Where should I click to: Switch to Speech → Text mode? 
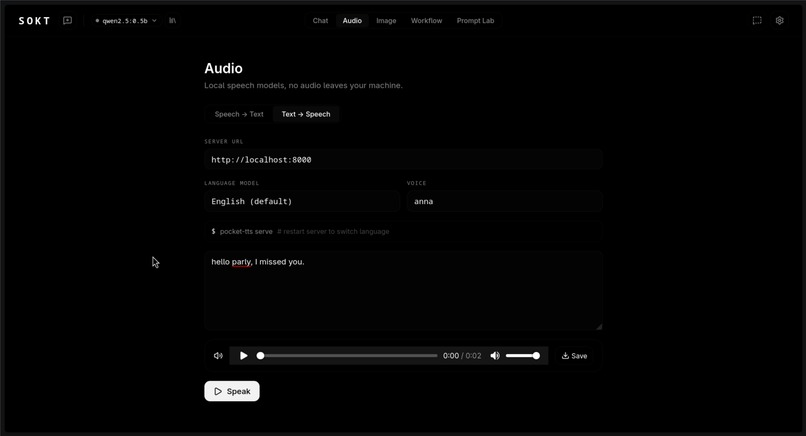coord(239,114)
